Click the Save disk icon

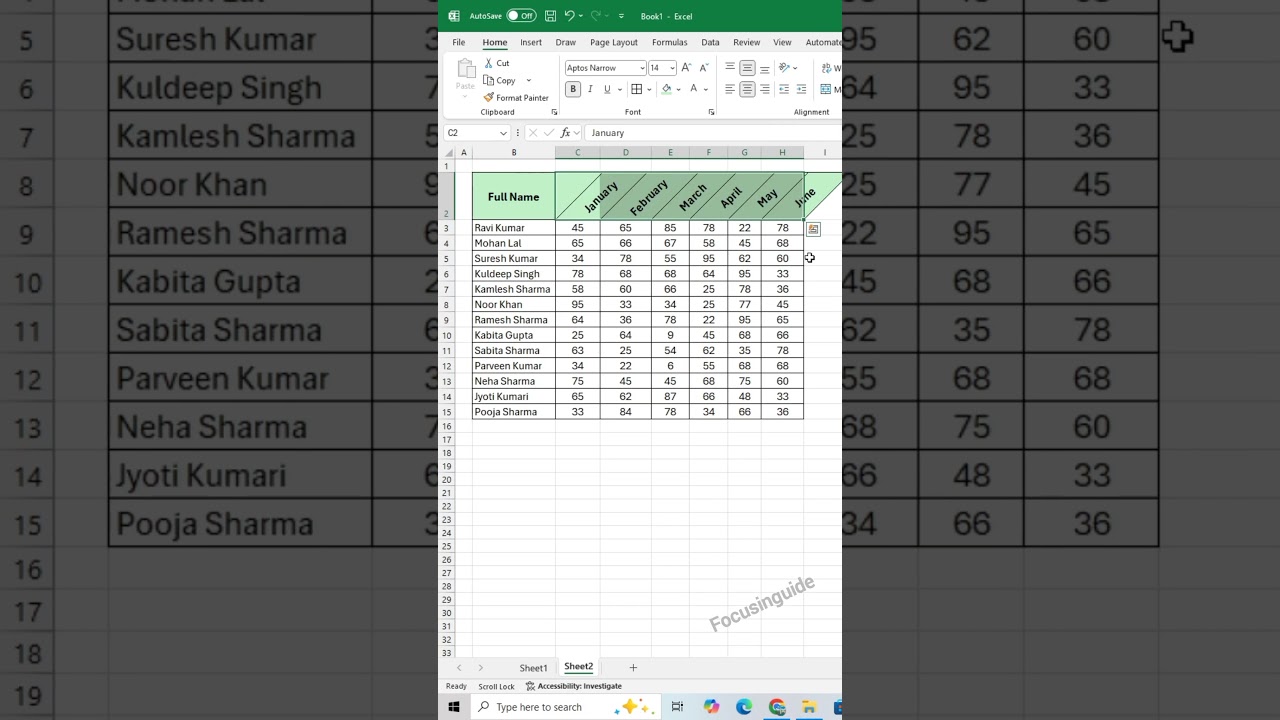coord(550,16)
